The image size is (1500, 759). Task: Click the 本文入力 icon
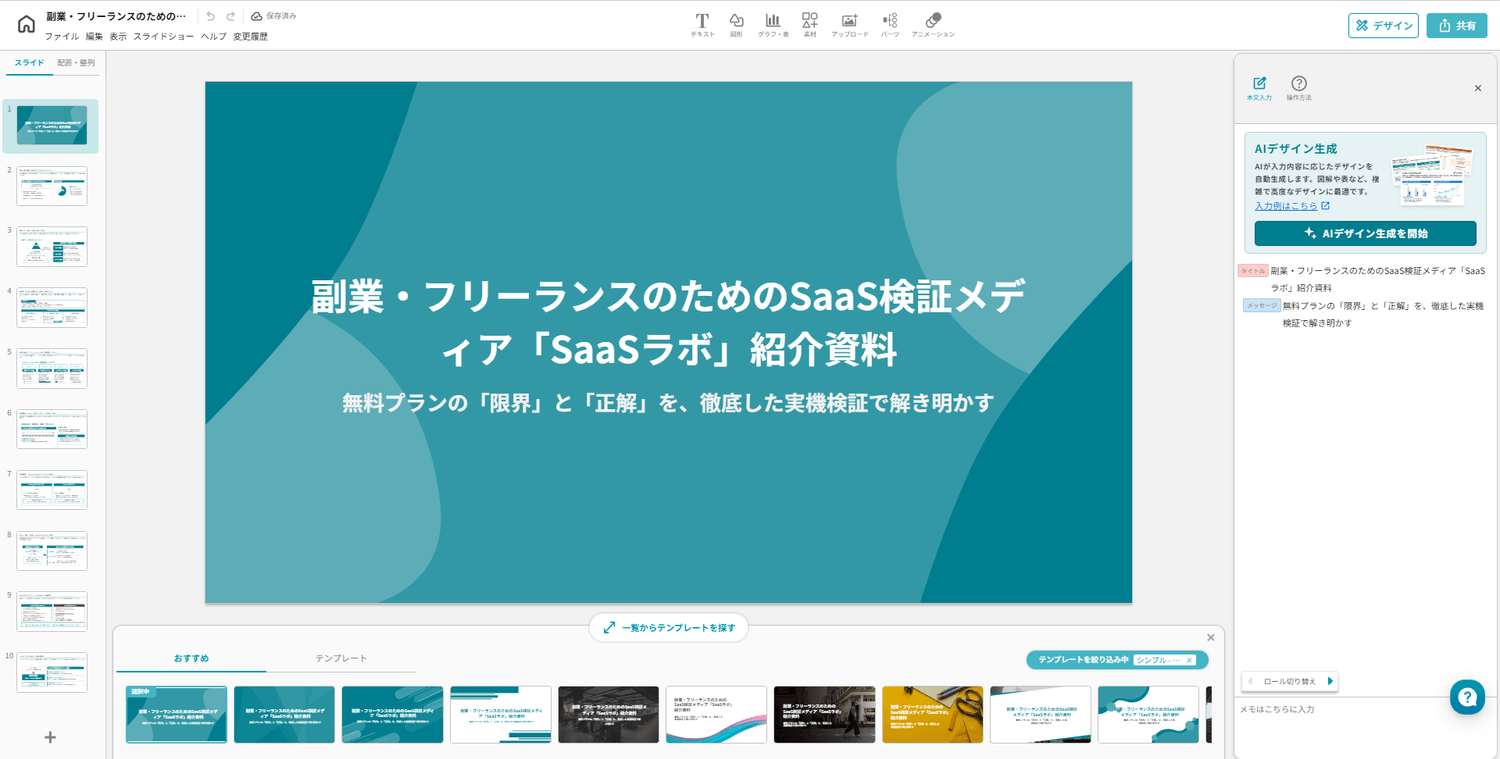click(x=1259, y=88)
